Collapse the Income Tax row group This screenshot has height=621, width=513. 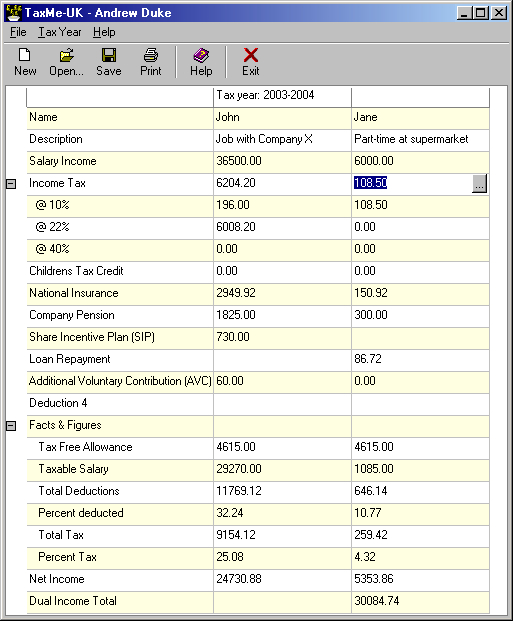coord(11,184)
